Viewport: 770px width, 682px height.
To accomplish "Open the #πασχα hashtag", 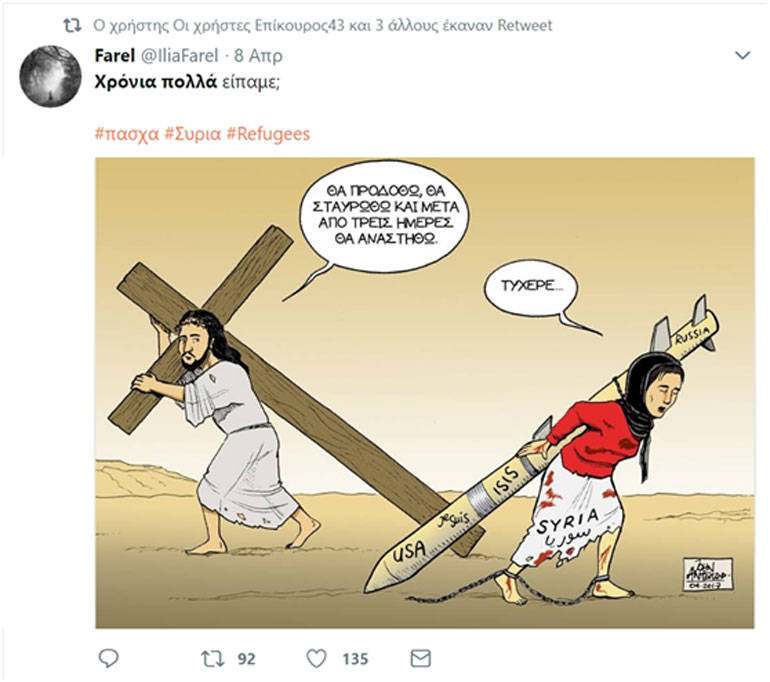I will coord(127,134).
